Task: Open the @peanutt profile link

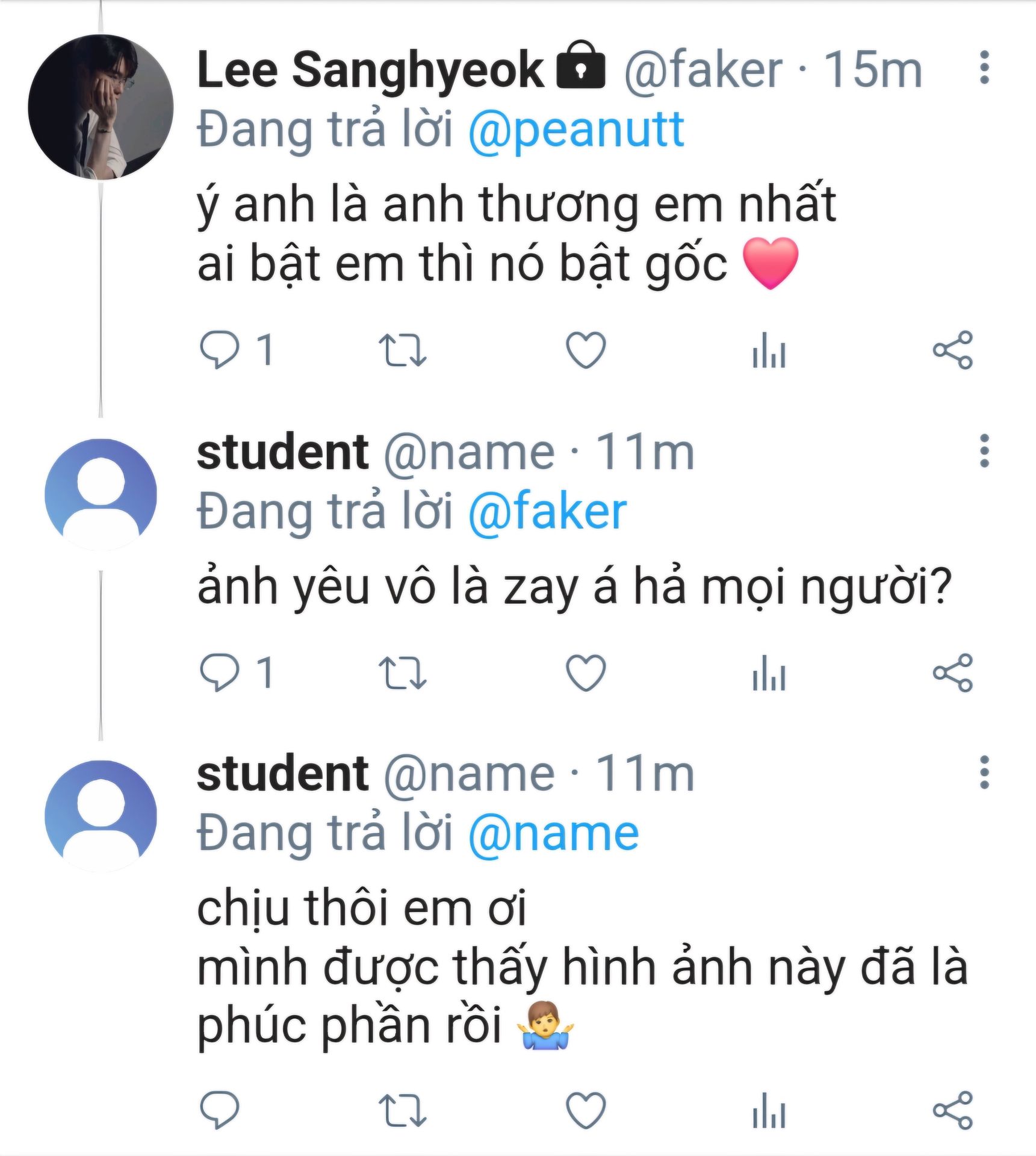Action: coord(576,129)
